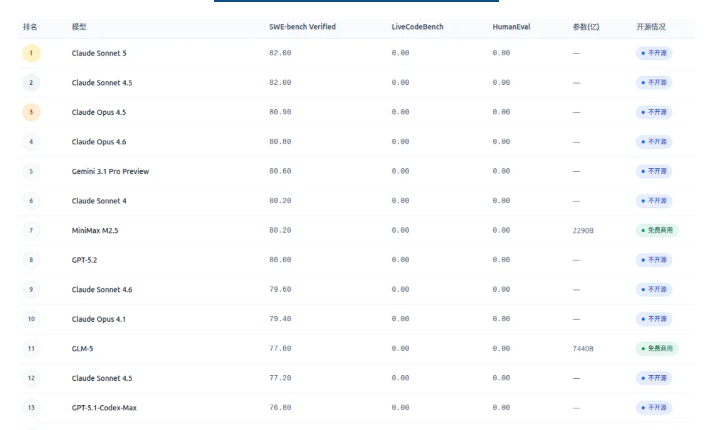Viewport: 727px width, 430px height.
Task: Sort by the SWE-bench Verified column header
Action: (302, 26)
